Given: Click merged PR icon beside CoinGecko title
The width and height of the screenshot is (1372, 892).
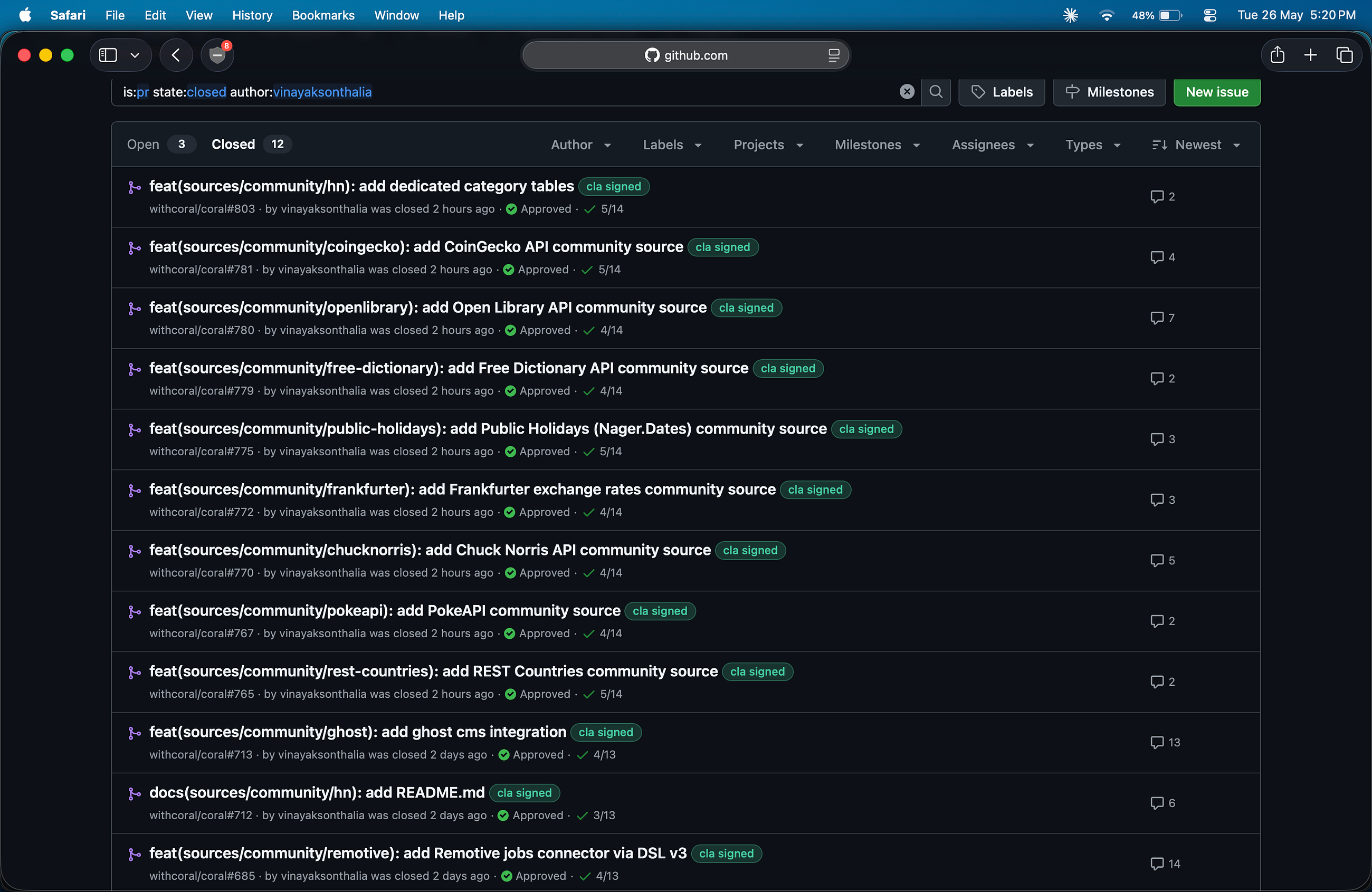Looking at the screenshot, I should point(135,247).
